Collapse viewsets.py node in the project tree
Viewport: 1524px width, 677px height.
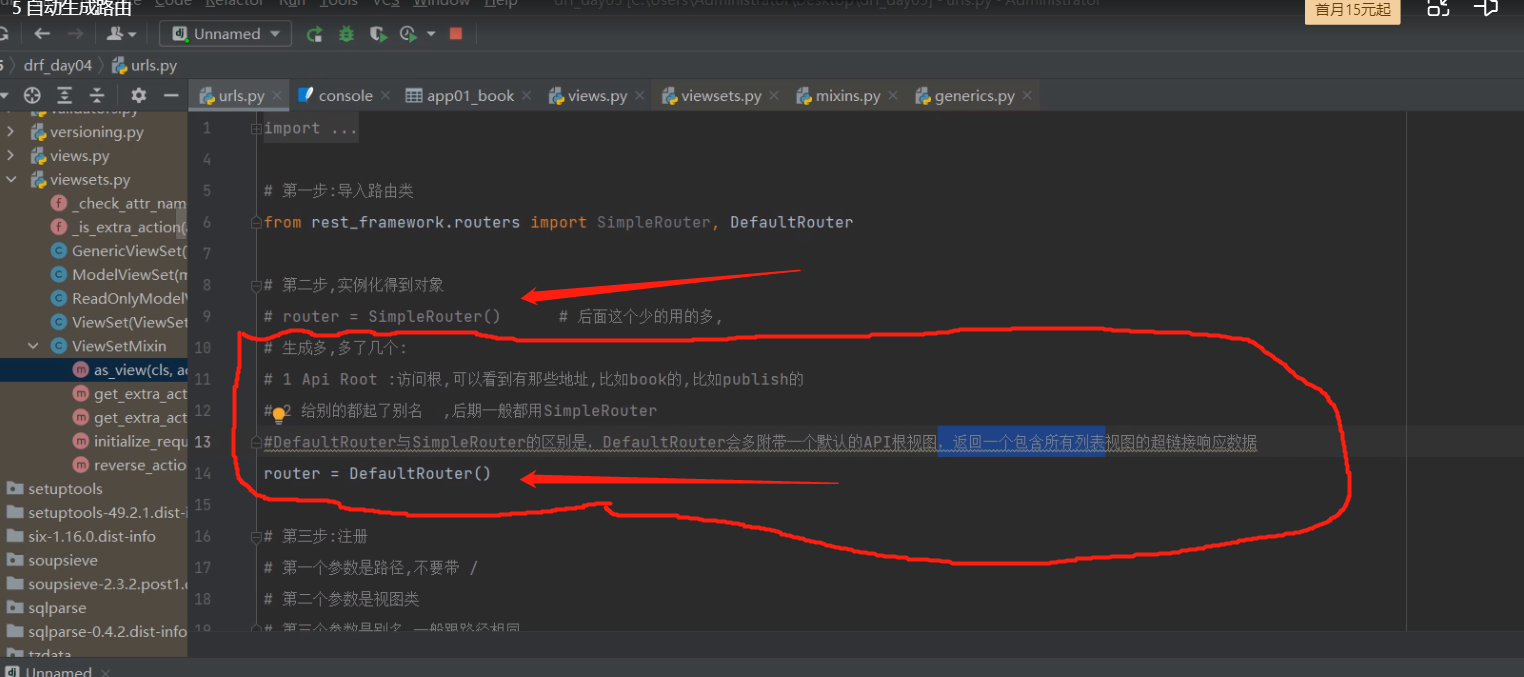(10, 180)
